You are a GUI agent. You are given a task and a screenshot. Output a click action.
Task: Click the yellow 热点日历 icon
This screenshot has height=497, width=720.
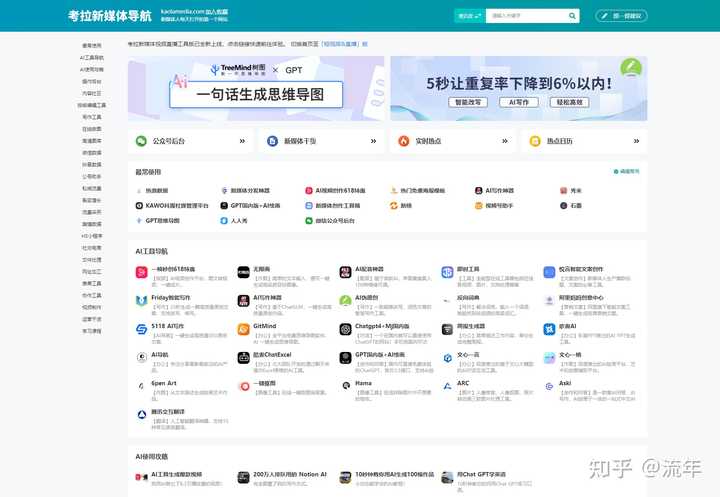click(x=535, y=141)
